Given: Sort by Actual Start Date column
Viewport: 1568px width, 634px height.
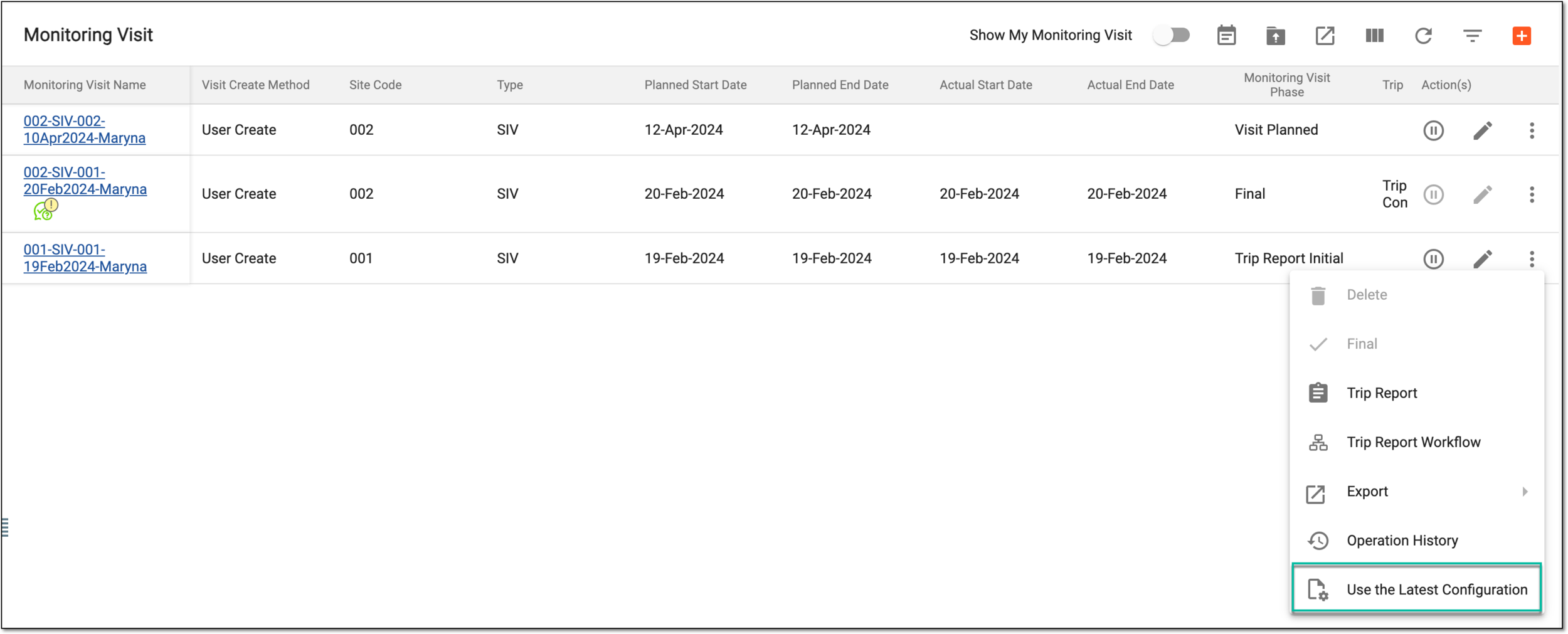Looking at the screenshot, I should pos(985,85).
